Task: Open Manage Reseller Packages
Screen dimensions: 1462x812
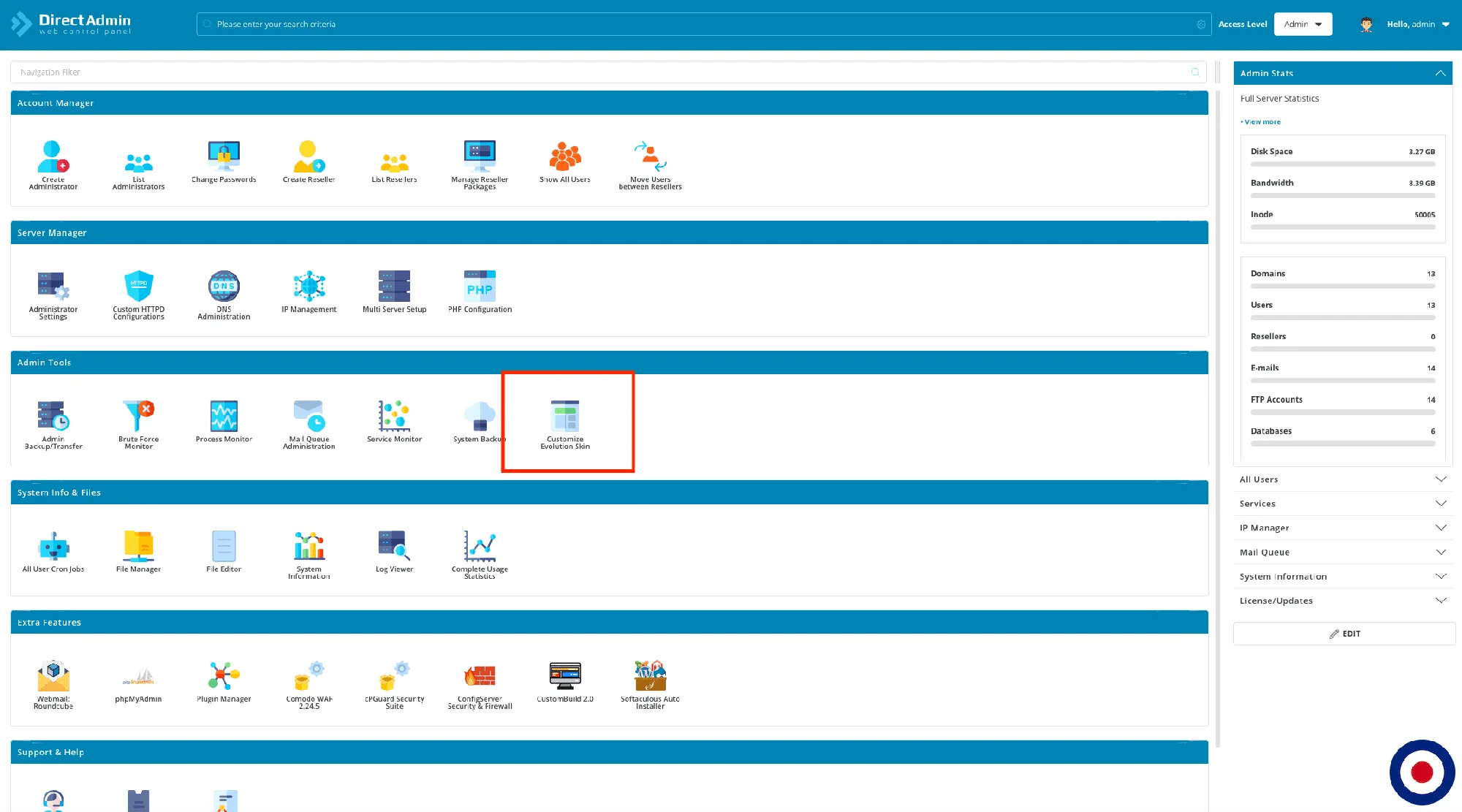Action: tap(480, 165)
